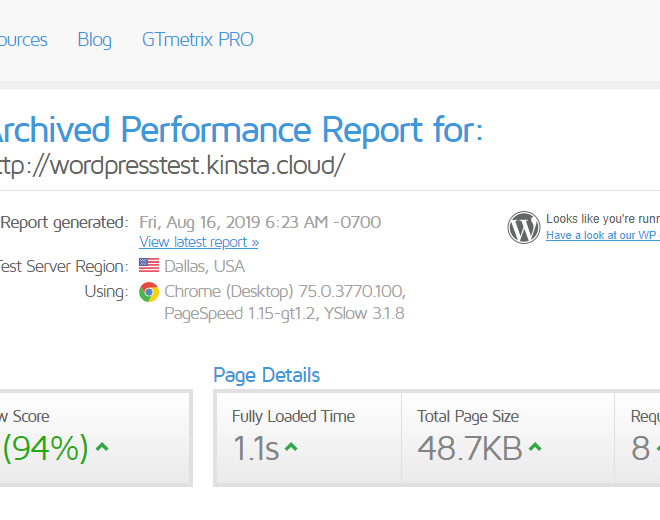Open the 'Have a look at our WP' link

click(x=603, y=235)
